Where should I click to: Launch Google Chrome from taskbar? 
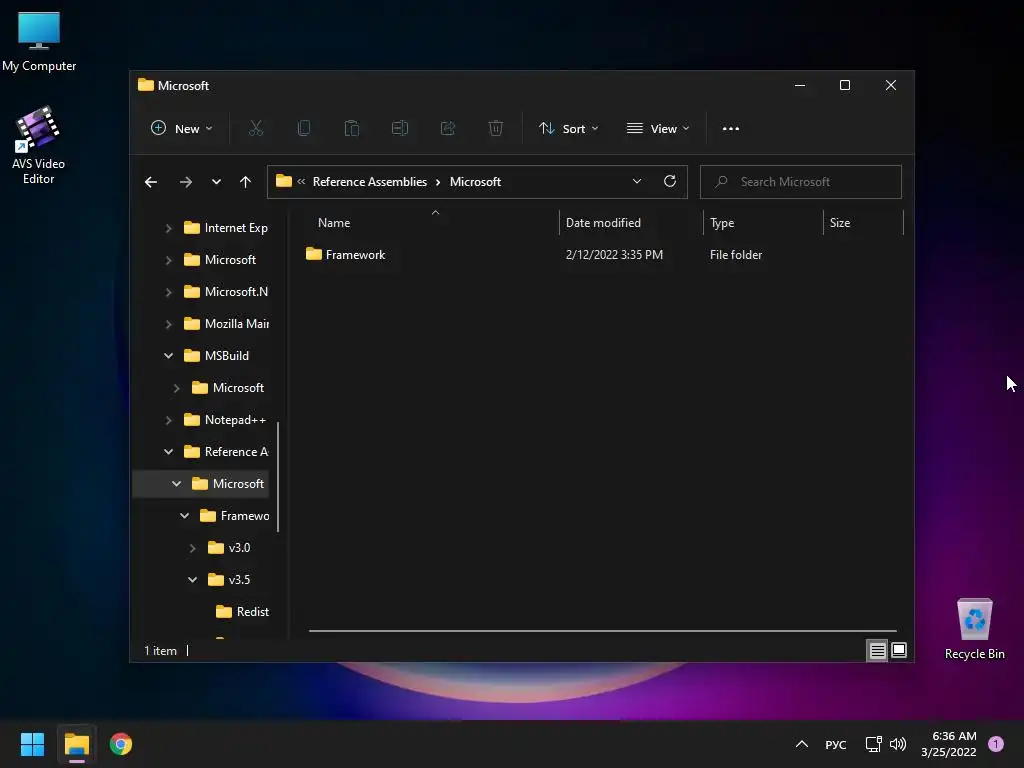point(121,744)
